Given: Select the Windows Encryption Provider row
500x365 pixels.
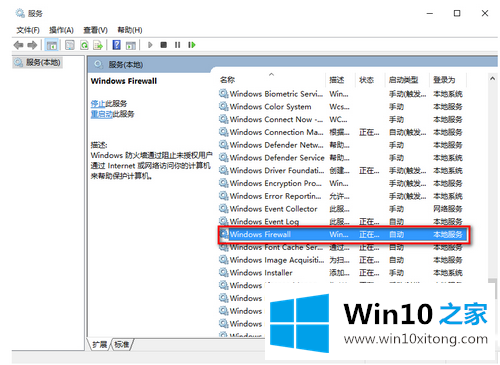Looking at the screenshot, I should pyautogui.click(x=343, y=183).
